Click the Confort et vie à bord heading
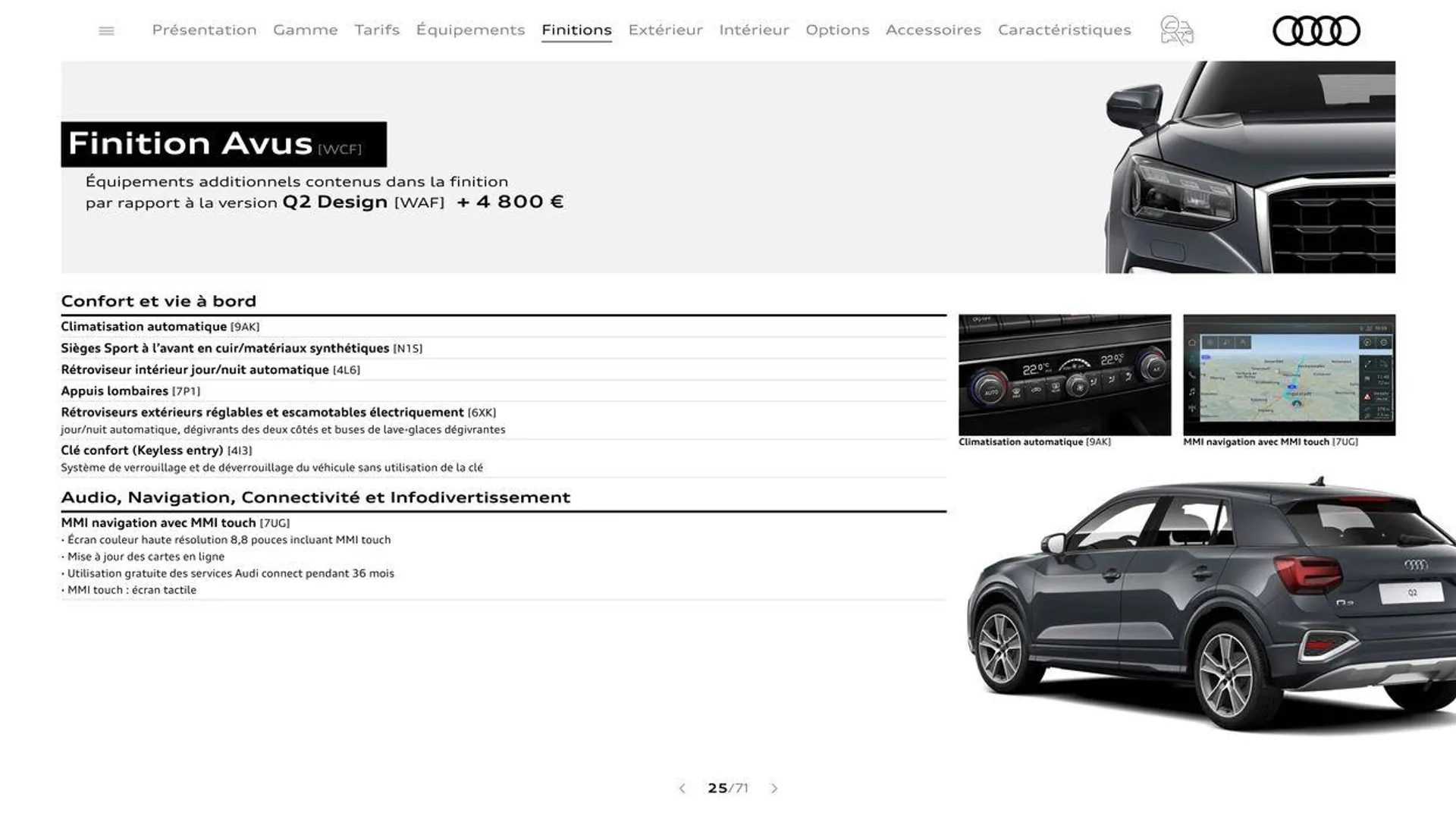The image size is (1456, 819). tap(158, 301)
